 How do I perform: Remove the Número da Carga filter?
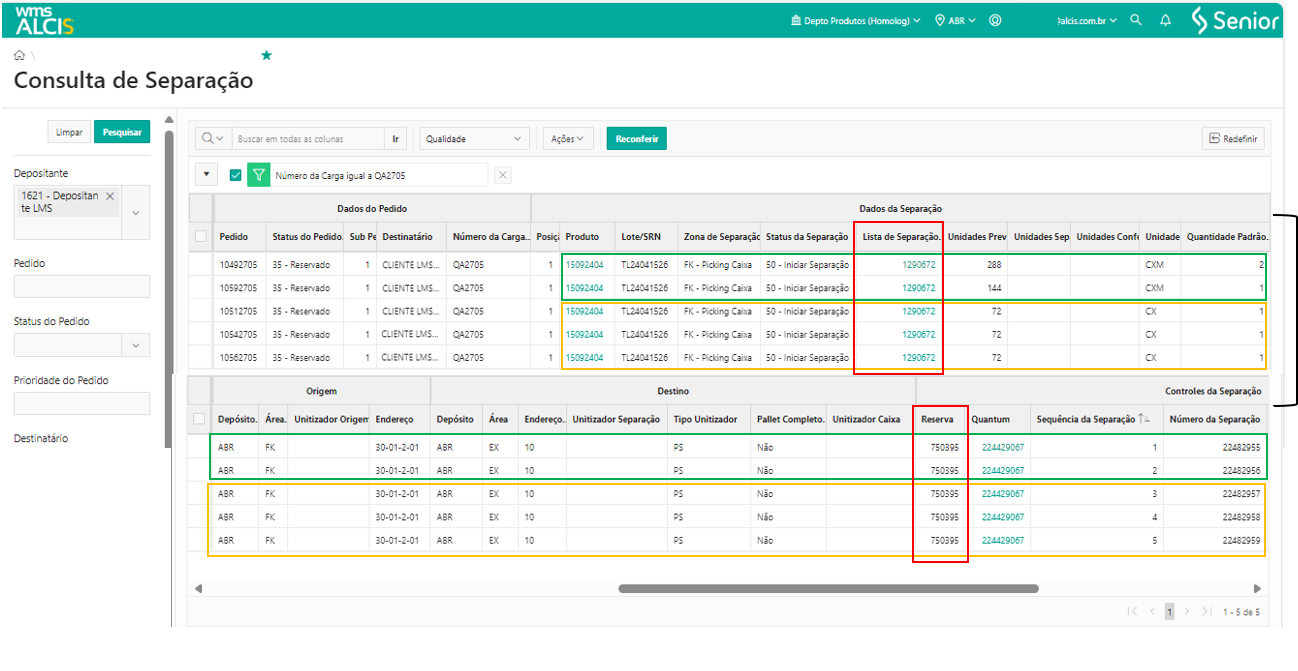[x=503, y=175]
